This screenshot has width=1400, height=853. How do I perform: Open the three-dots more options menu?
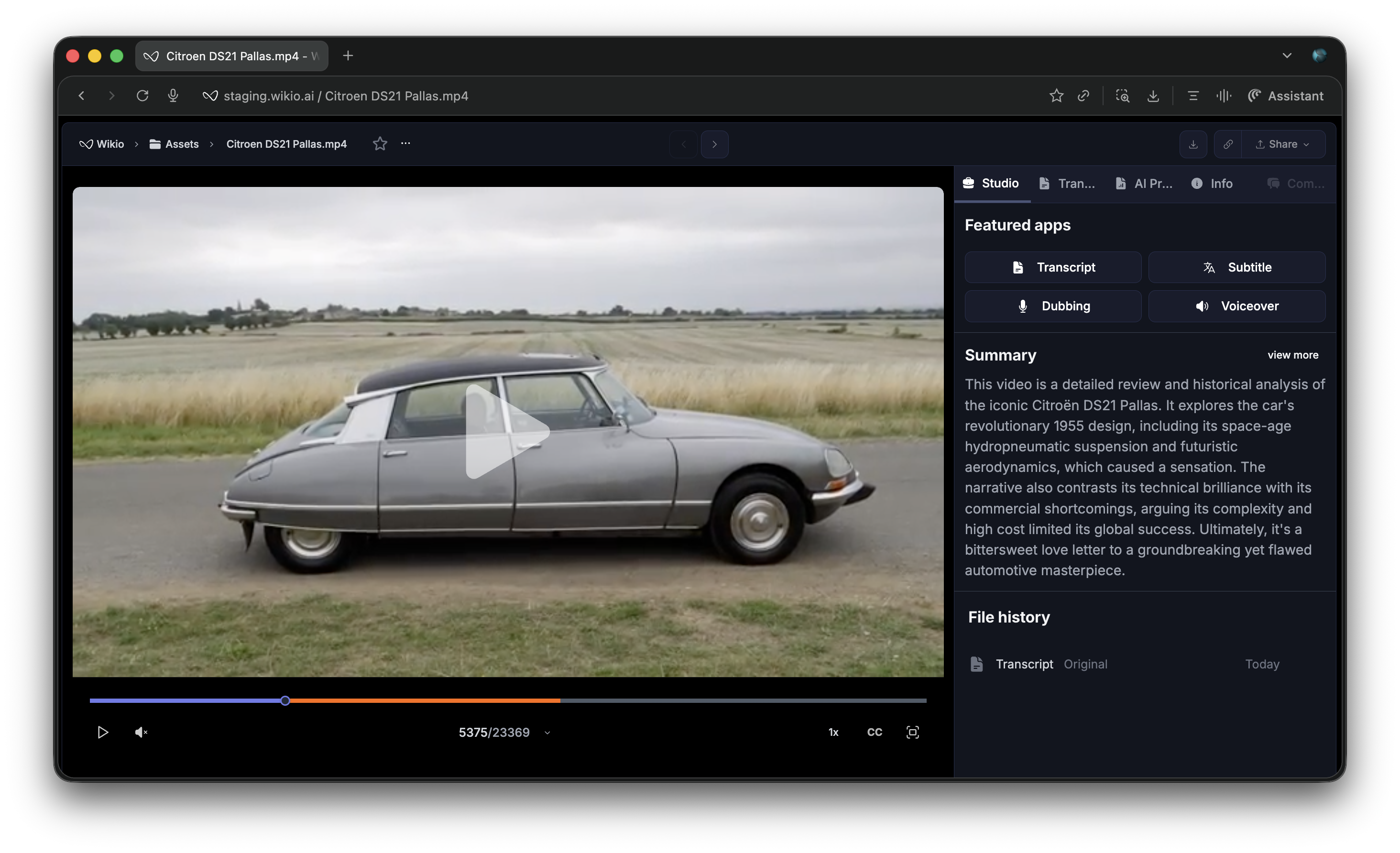(405, 143)
